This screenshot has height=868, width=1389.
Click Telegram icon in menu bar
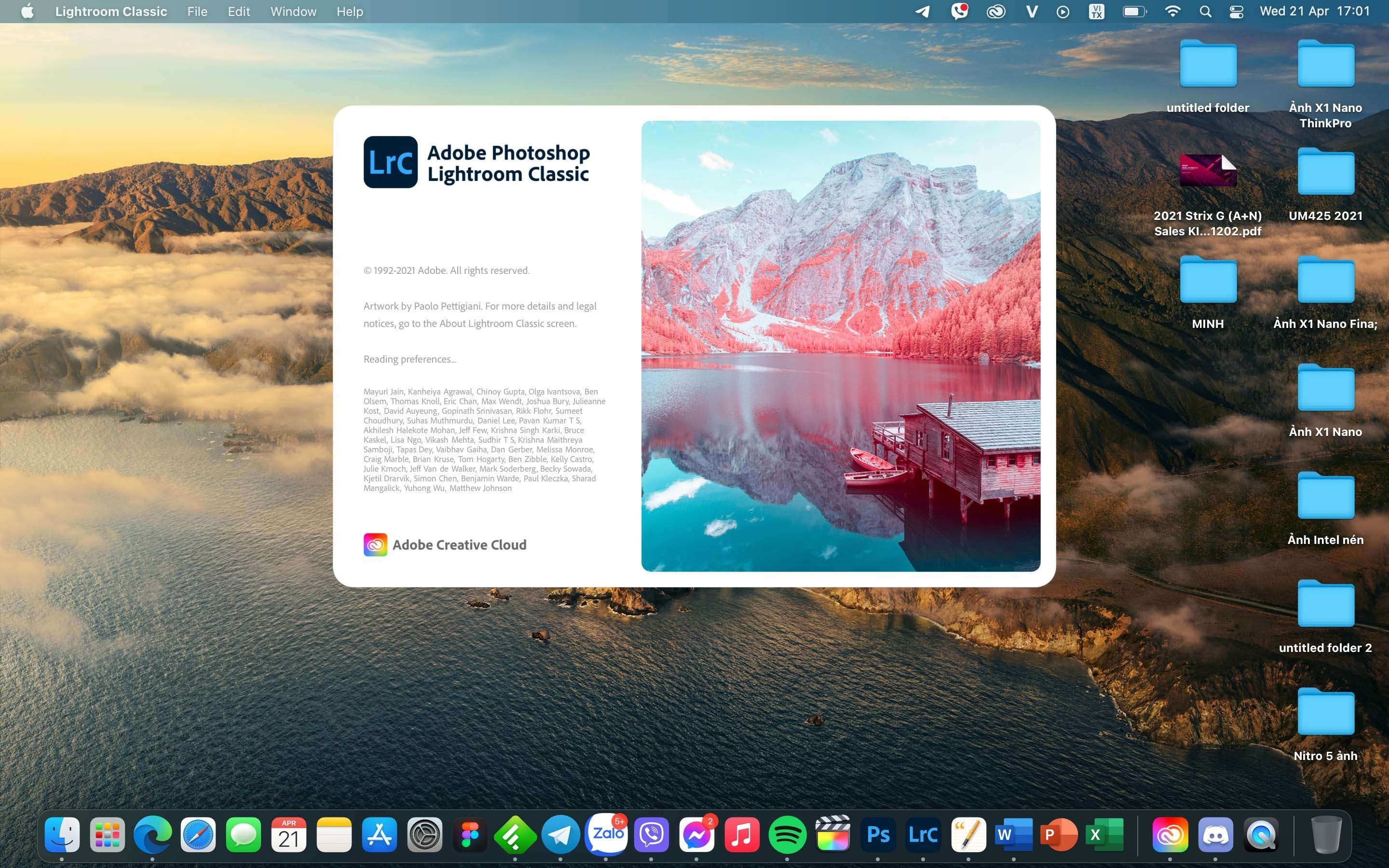(922, 12)
